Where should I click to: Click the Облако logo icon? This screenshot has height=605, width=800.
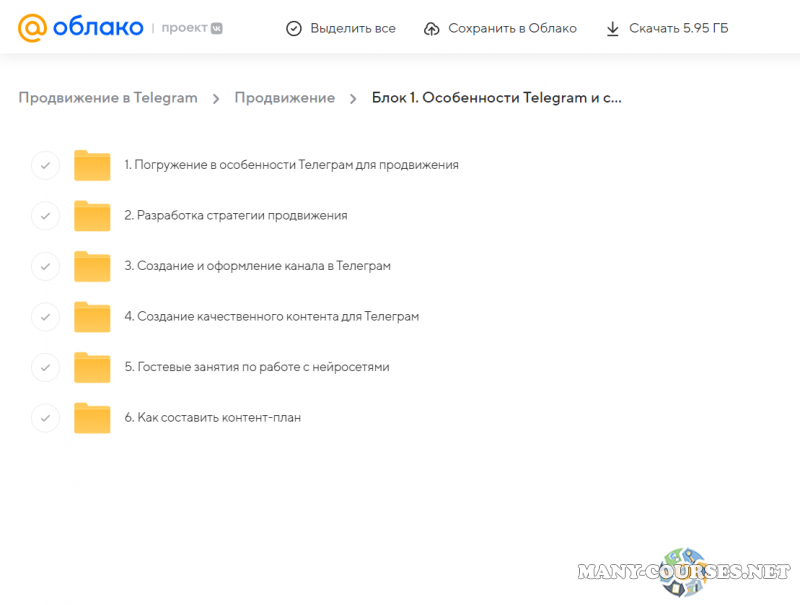[x=33, y=28]
